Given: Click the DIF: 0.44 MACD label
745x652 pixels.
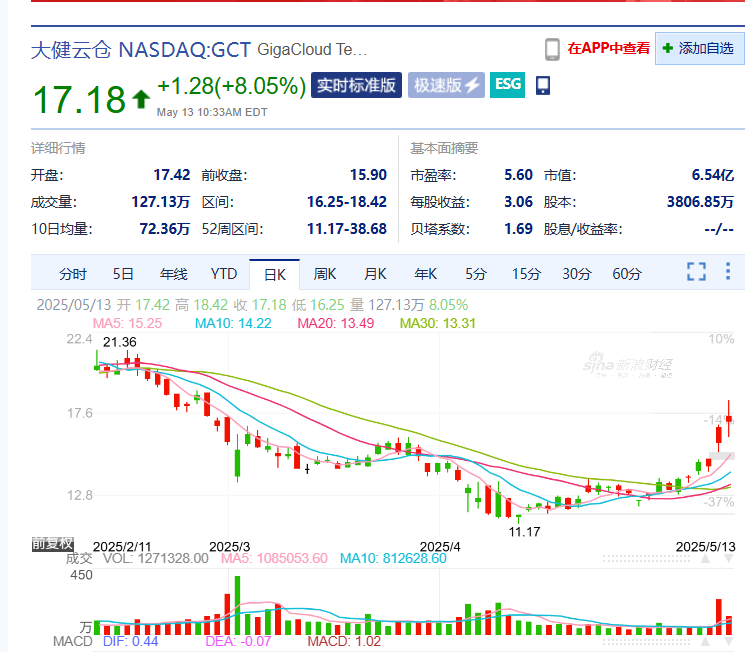Looking at the screenshot, I should click(131, 642).
